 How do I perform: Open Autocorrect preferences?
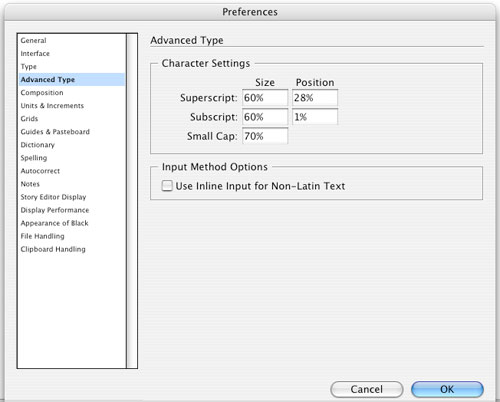click(40, 171)
